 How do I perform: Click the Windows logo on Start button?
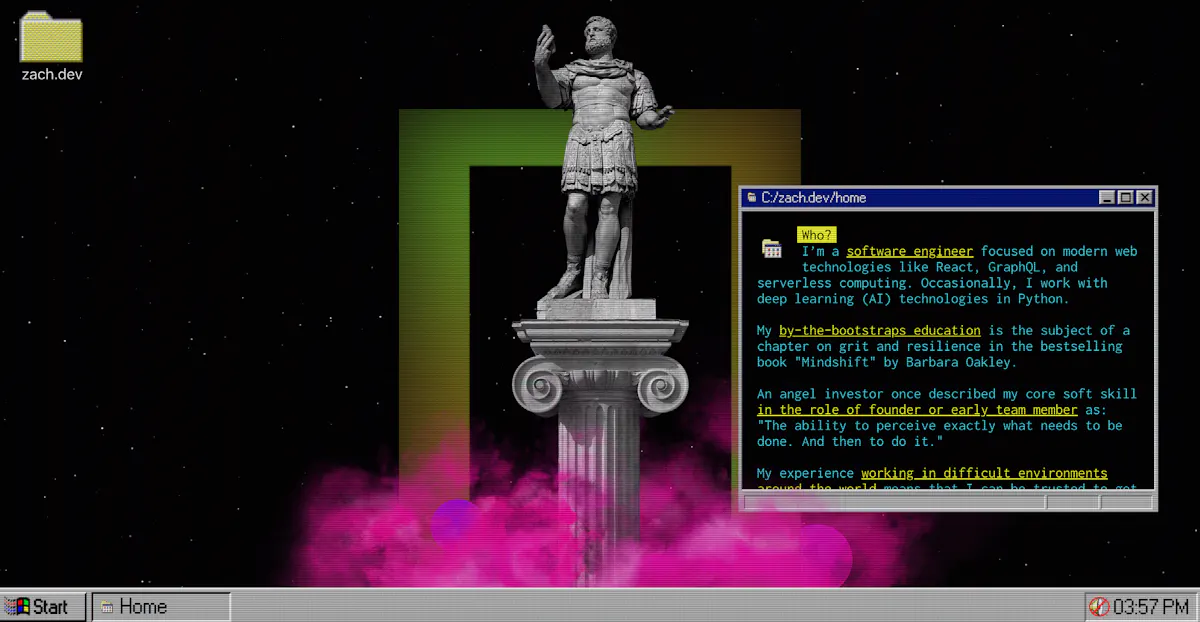(x=17, y=606)
